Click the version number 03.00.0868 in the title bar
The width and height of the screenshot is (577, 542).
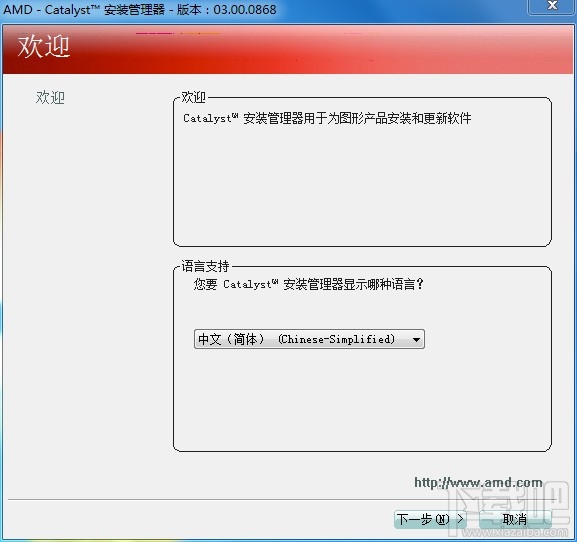(245, 9)
